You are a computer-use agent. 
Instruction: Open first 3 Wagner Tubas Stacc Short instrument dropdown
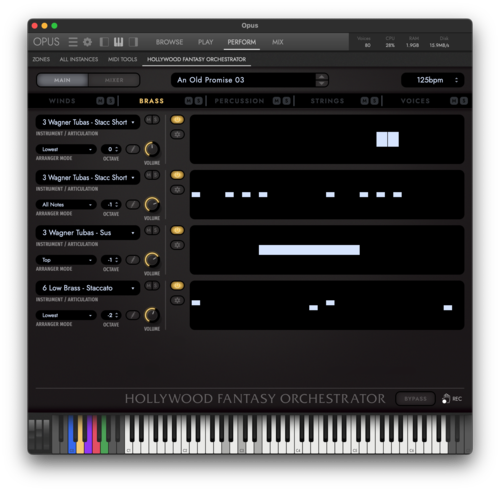click(x=88, y=122)
